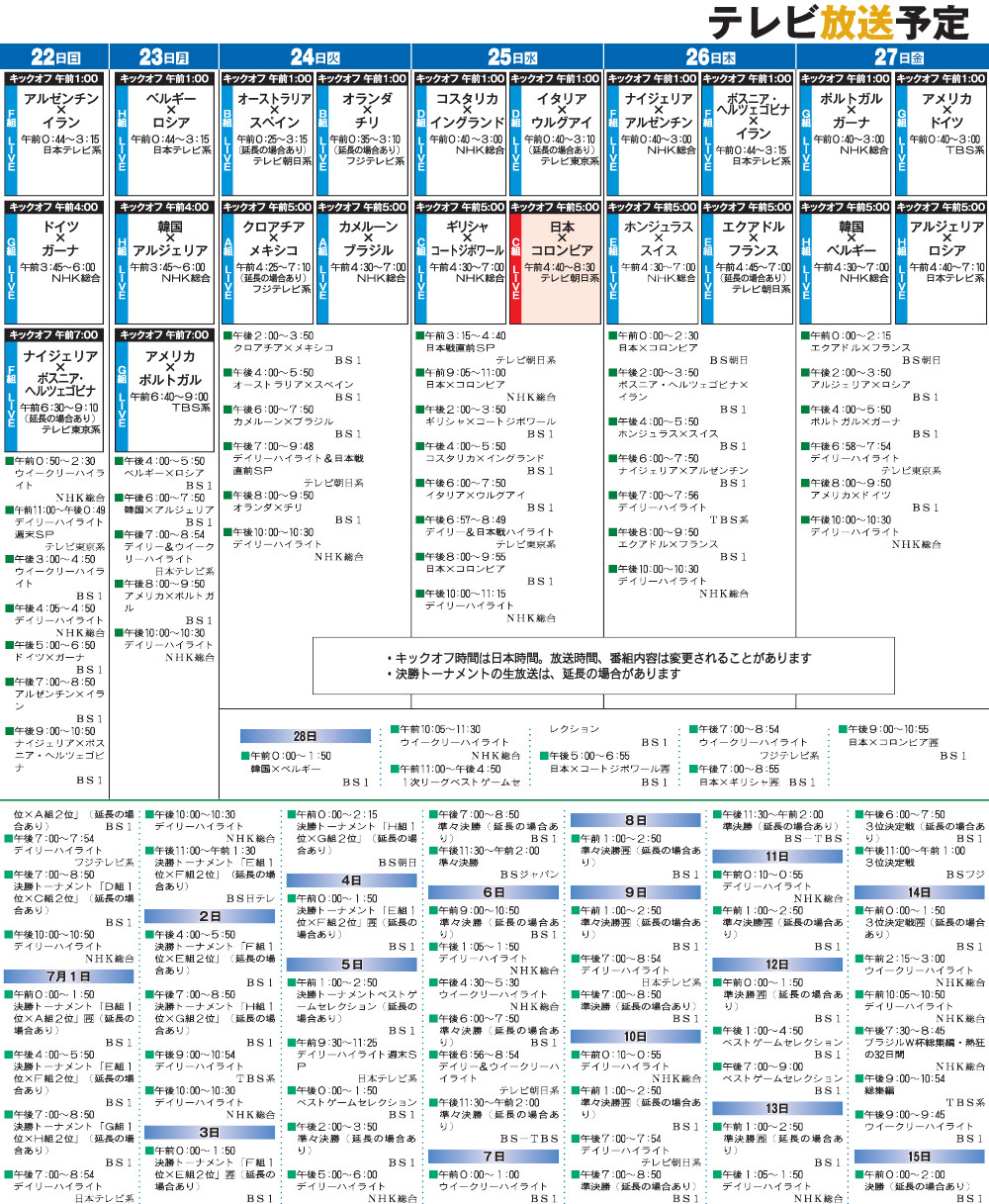Select the 27日 date column header
This screenshot has height=1204, width=989.
click(x=893, y=57)
